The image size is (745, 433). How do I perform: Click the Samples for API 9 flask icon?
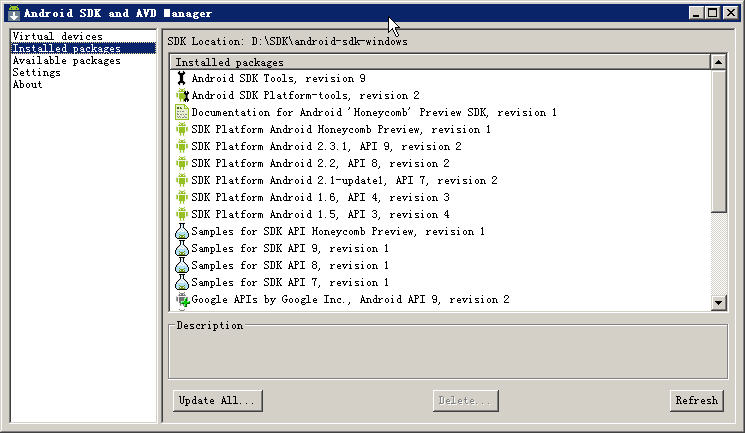click(x=182, y=248)
